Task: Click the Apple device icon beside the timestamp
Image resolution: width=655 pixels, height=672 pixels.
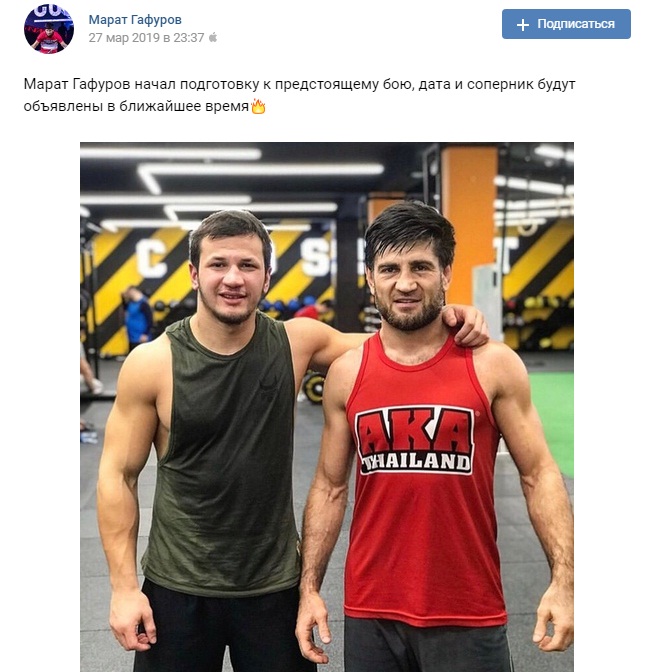Action: 213,38
